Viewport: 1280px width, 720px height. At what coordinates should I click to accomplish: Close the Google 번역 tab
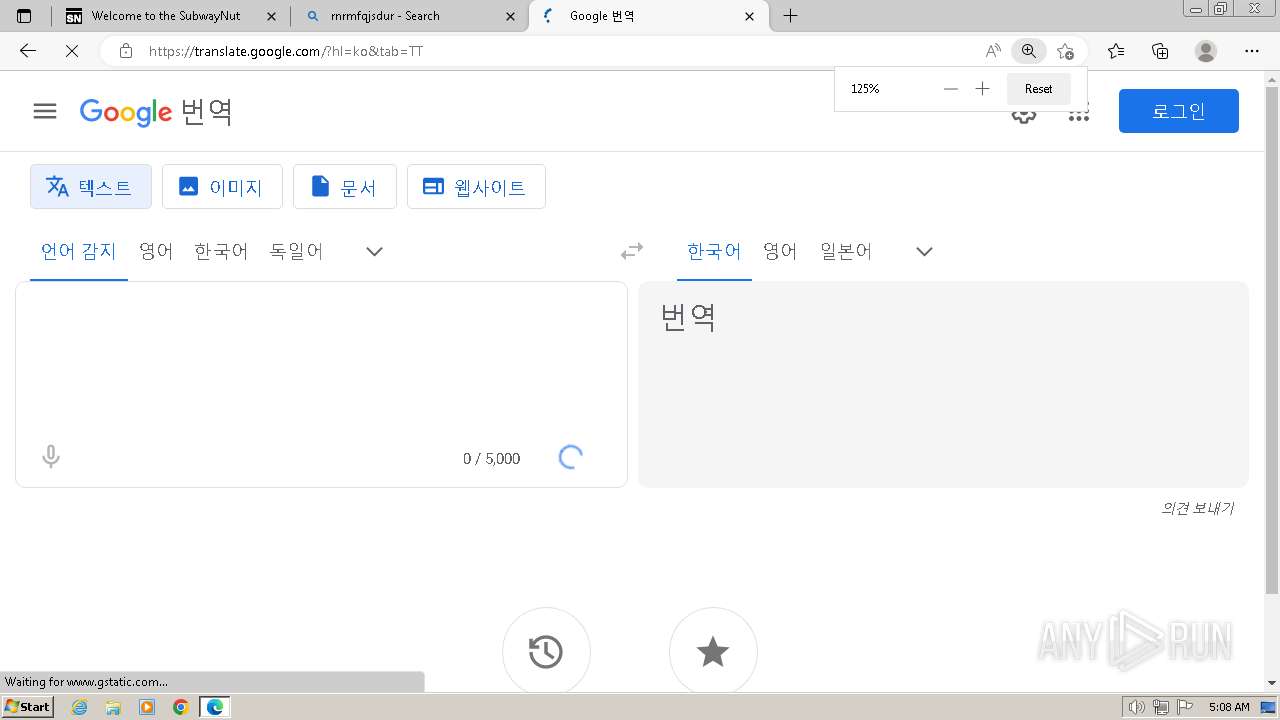pyautogui.click(x=751, y=16)
